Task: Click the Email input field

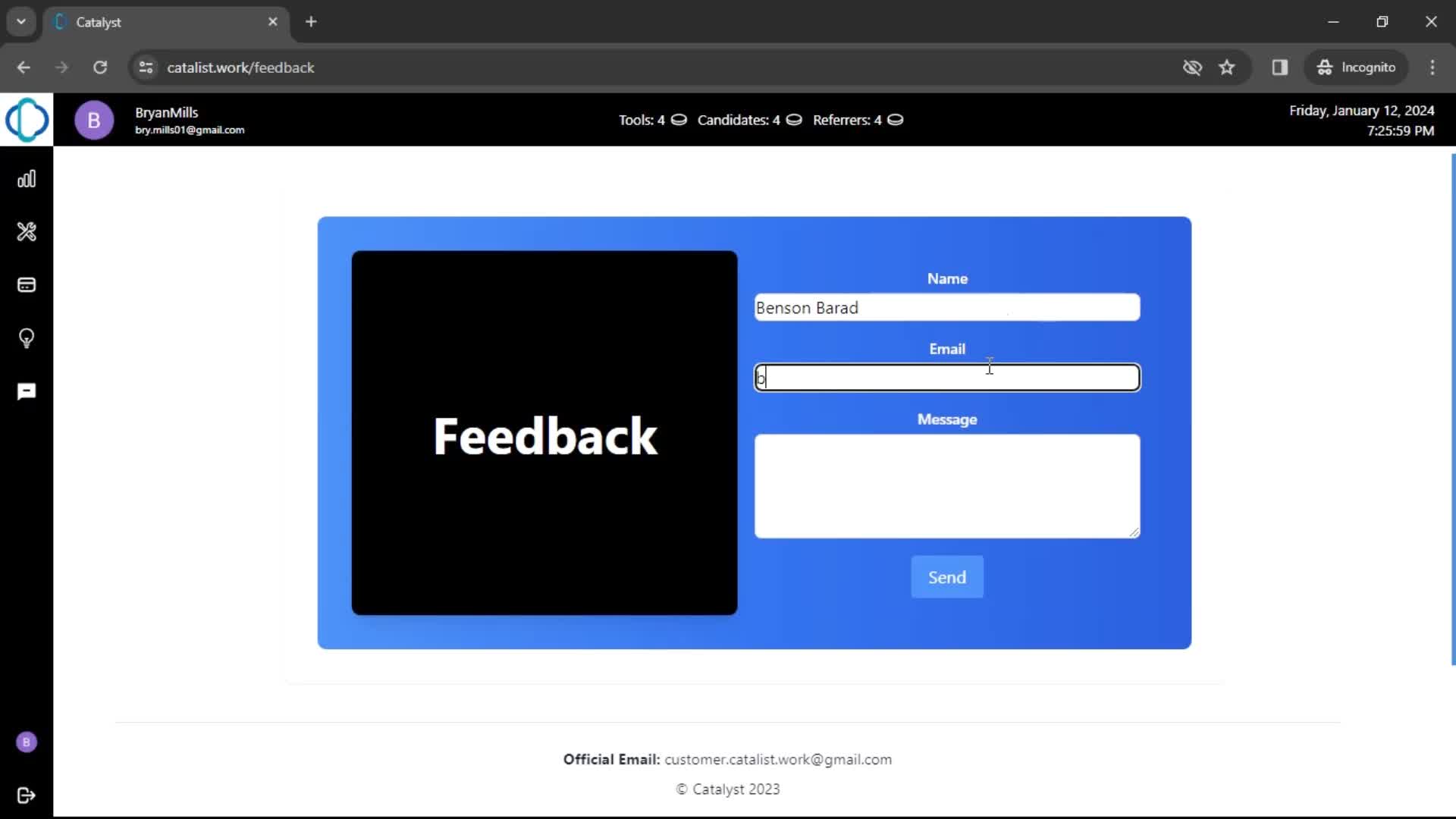Action: click(x=947, y=378)
